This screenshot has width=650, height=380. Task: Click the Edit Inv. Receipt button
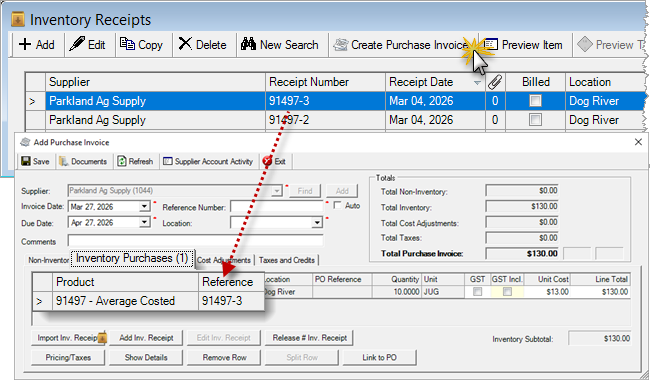223,338
